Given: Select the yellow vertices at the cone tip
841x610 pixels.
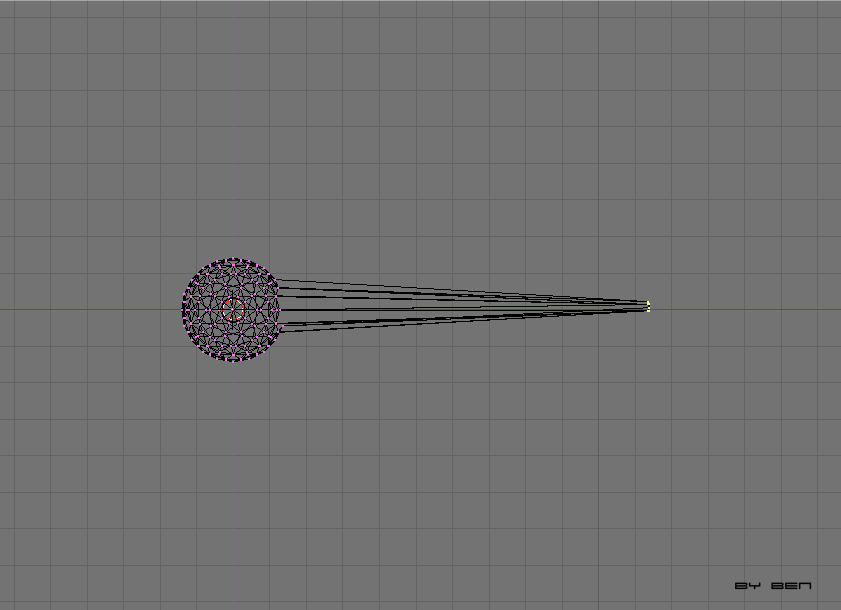Looking at the screenshot, I should [x=648, y=306].
